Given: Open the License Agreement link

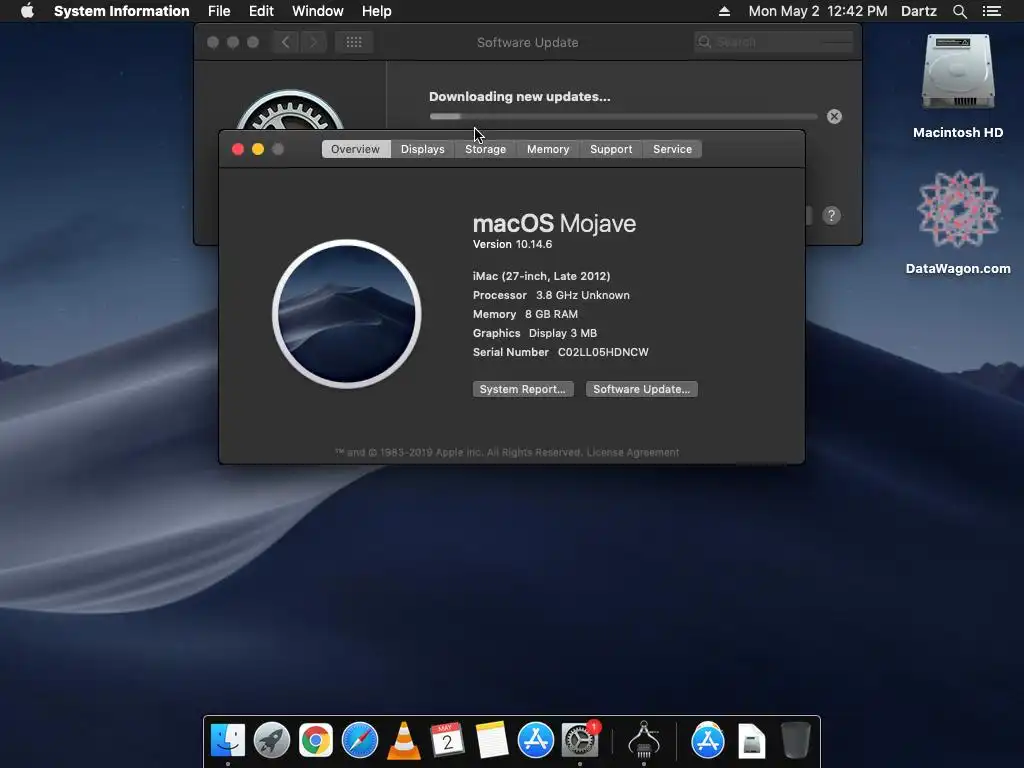Looking at the screenshot, I should [633, 453].
